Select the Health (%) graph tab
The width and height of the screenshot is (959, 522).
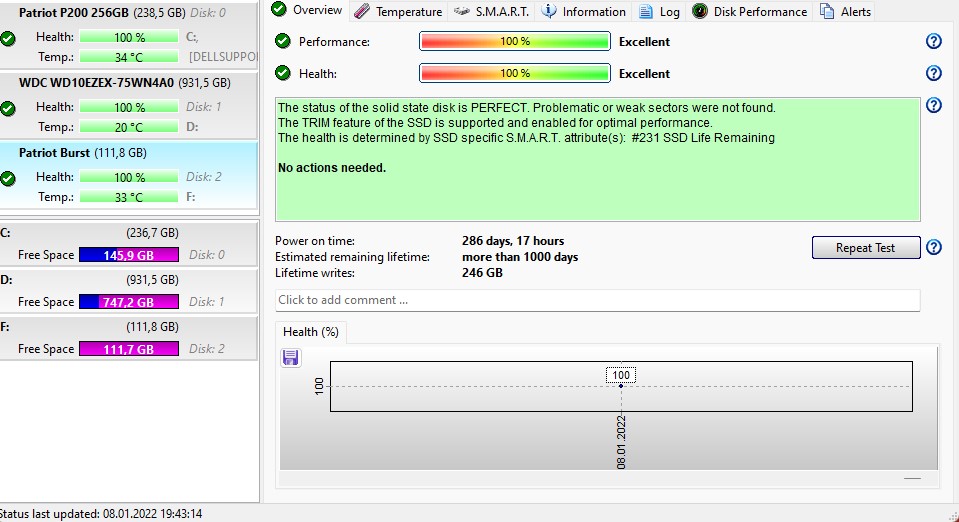(311, 332)
